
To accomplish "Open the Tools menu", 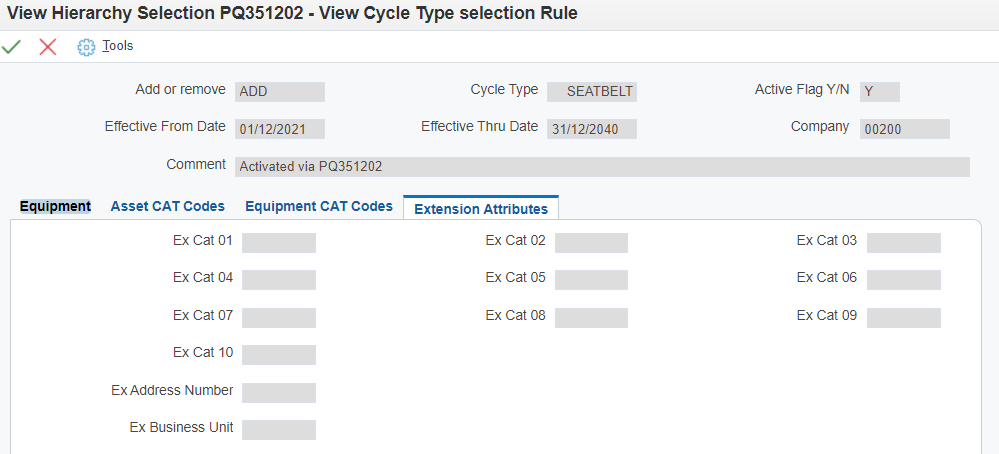I will (117, 46).
